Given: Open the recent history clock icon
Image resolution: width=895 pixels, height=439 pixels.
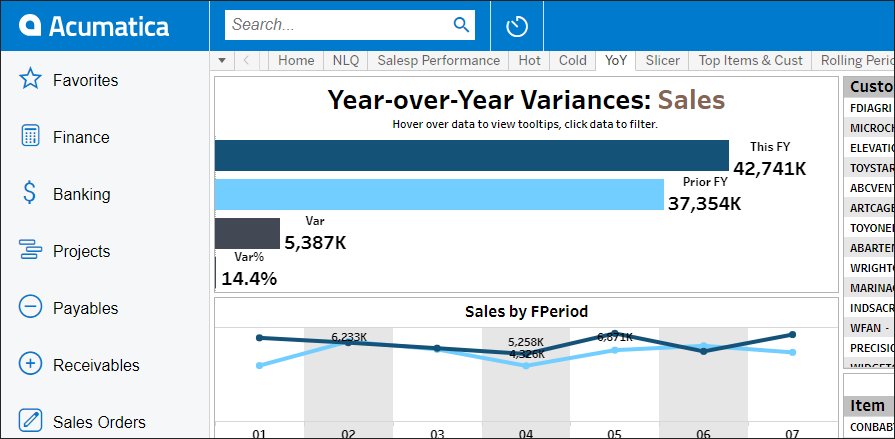Looking at the screenshot, I should (x=516, y=26).
